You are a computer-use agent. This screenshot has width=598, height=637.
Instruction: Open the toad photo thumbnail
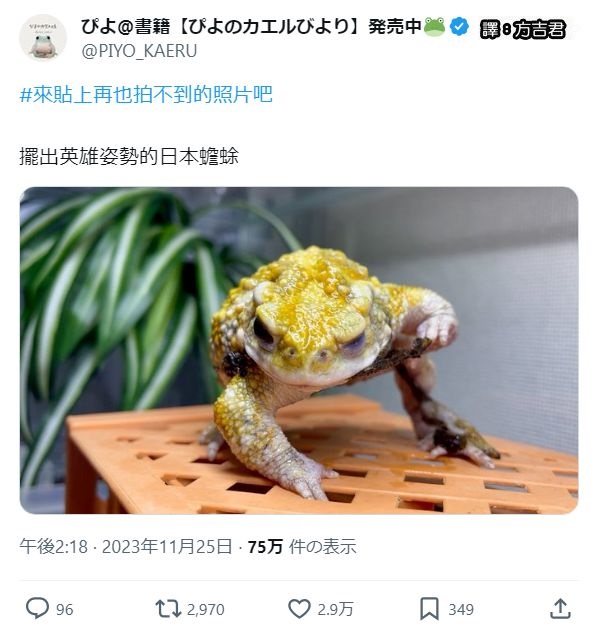pos(299,351)
